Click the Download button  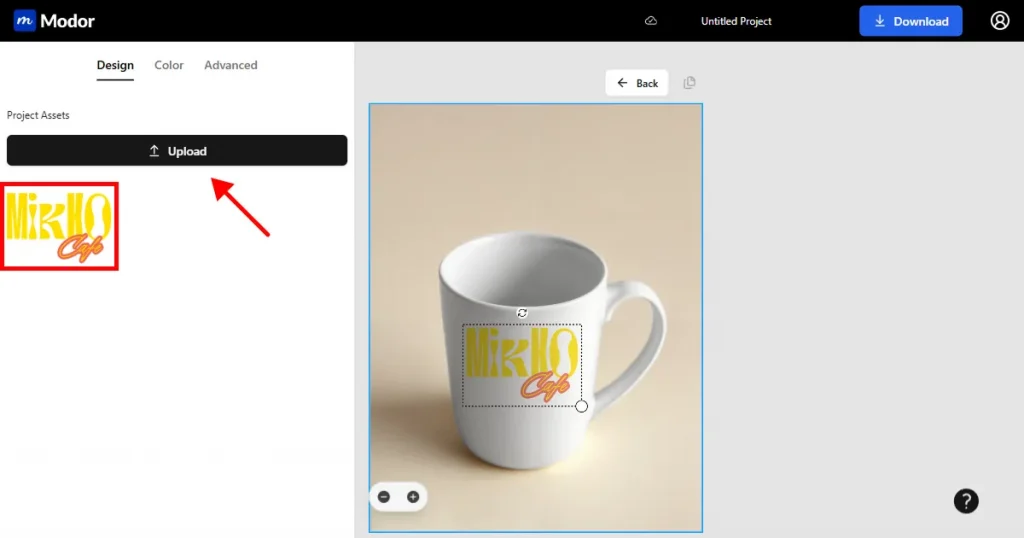(x=910, y=21)
